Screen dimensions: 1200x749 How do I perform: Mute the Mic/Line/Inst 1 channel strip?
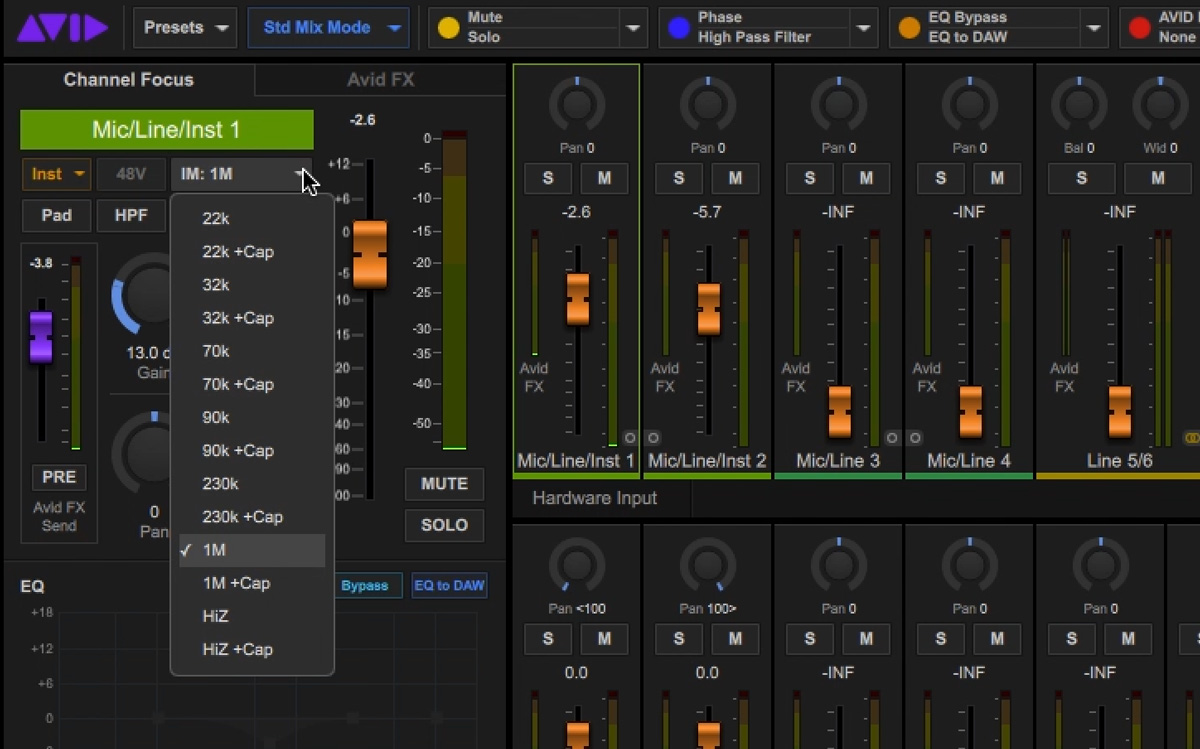point(604,178)
